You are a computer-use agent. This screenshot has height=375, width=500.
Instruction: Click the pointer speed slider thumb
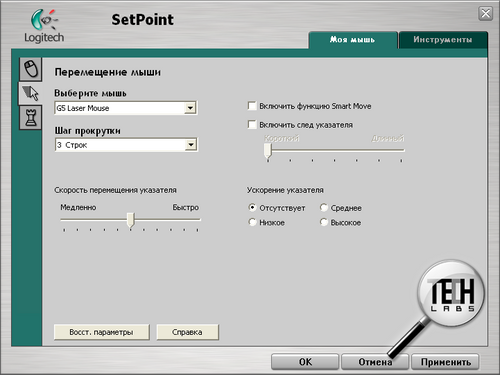tap(131, 220)
